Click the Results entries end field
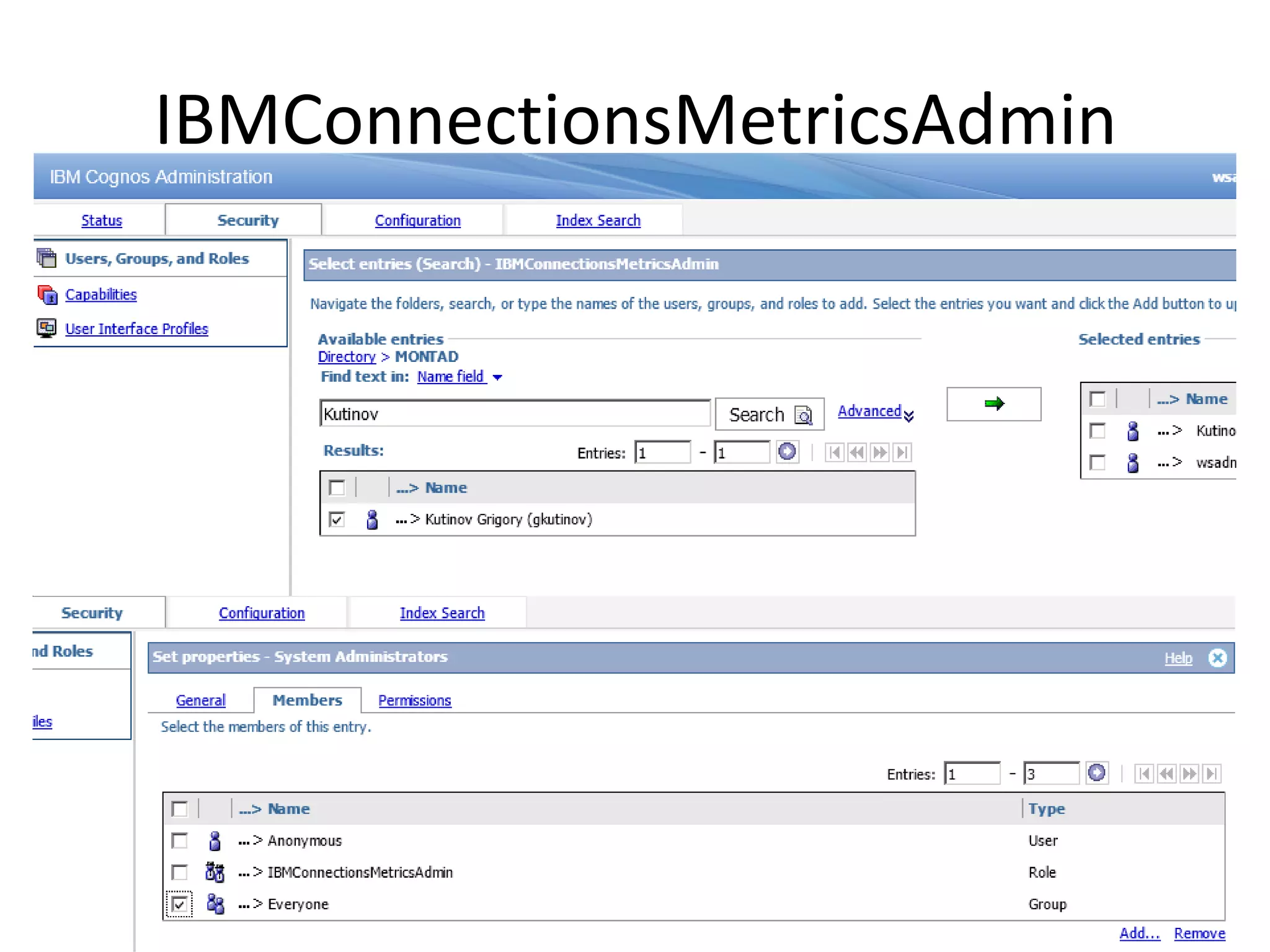 click(x=742, y=452)
